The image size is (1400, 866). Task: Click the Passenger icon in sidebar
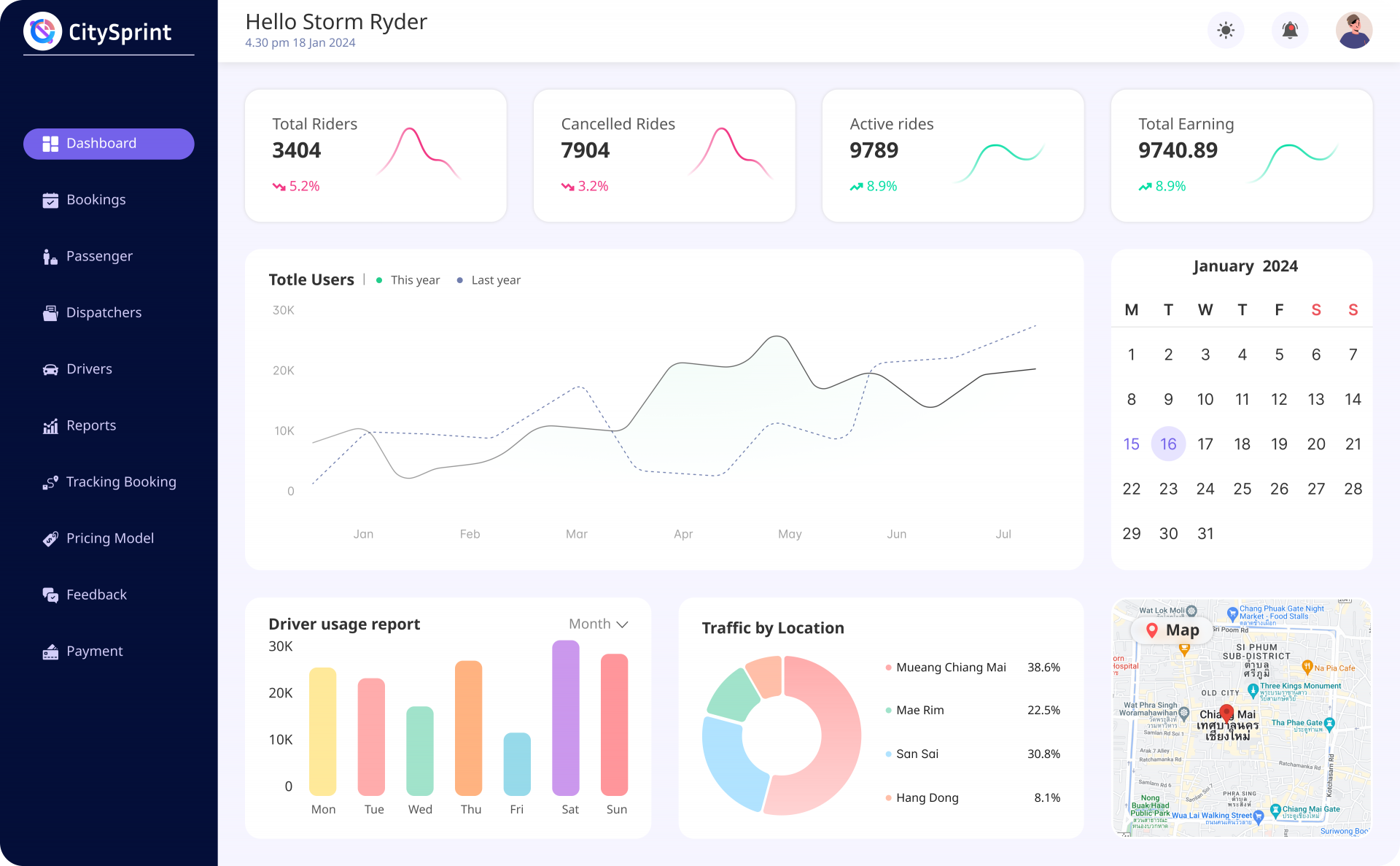[50, 257]
